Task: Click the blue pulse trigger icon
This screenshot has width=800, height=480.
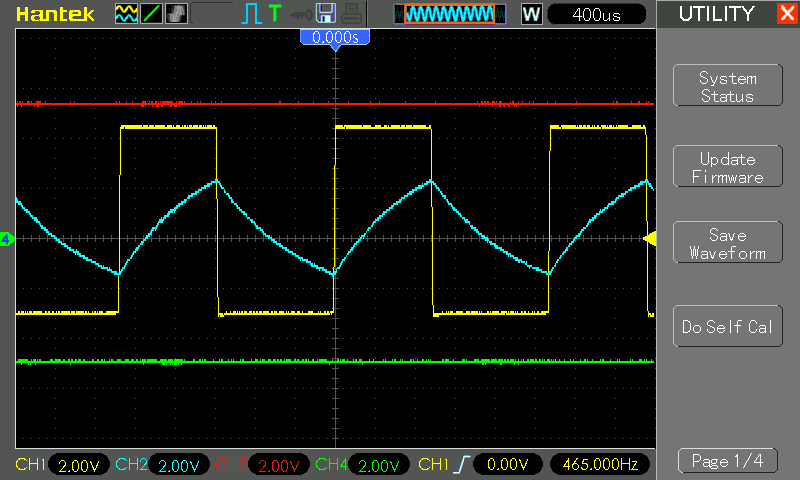Action: click(250, 13)
